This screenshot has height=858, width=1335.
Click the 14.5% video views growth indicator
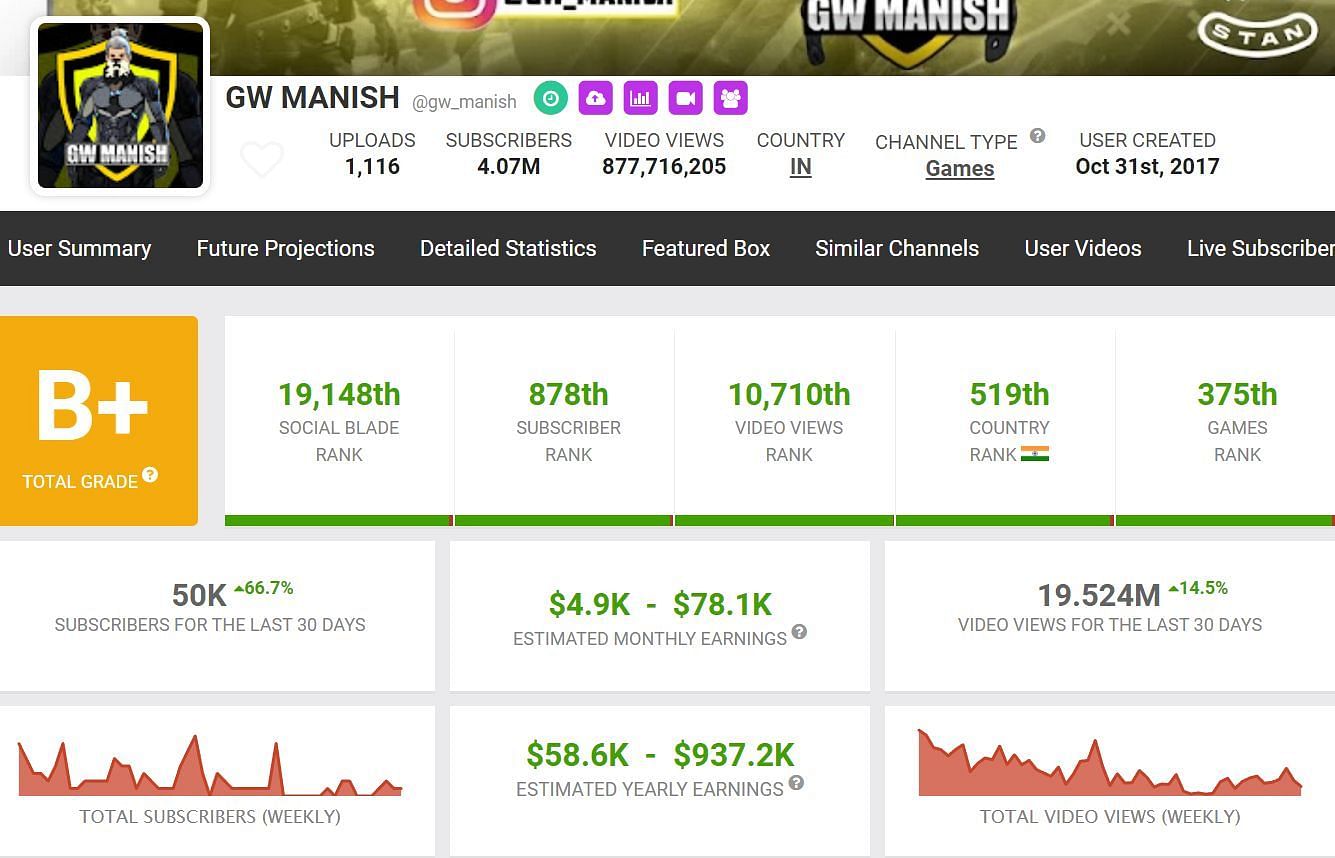pyautogui.click(x=1198, y=588)
